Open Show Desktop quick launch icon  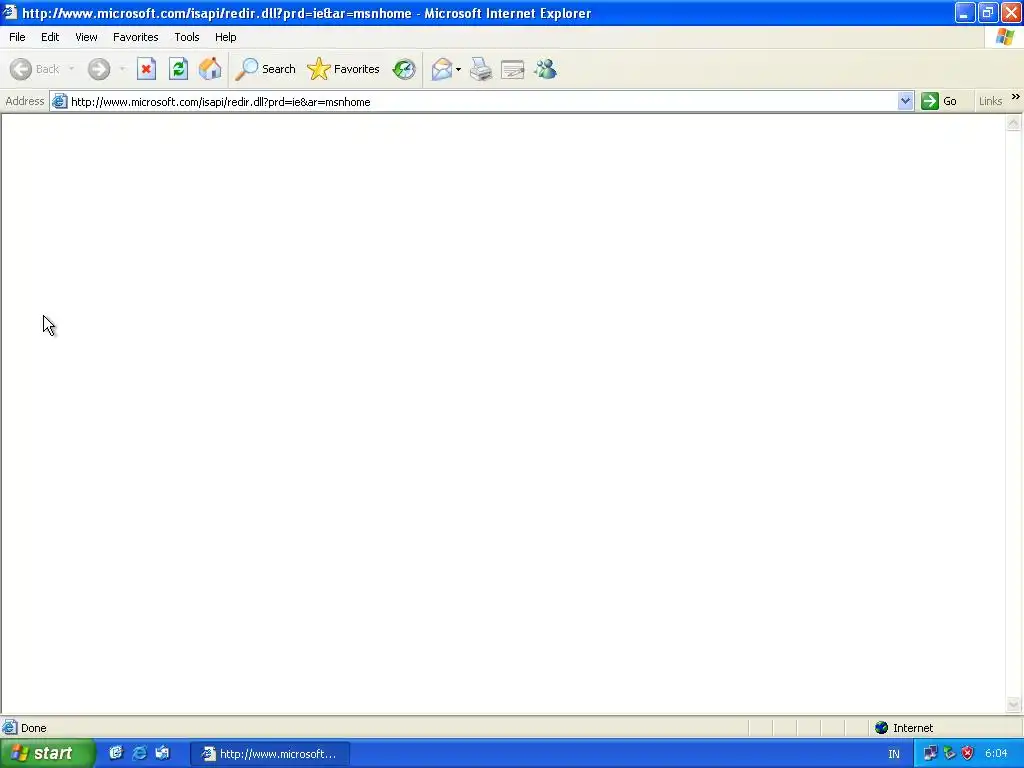(116, 753)
